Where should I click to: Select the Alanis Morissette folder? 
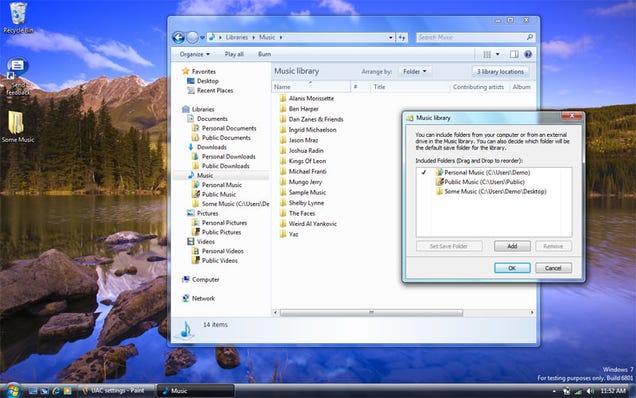pyautogui.click(x=307, y=98)
